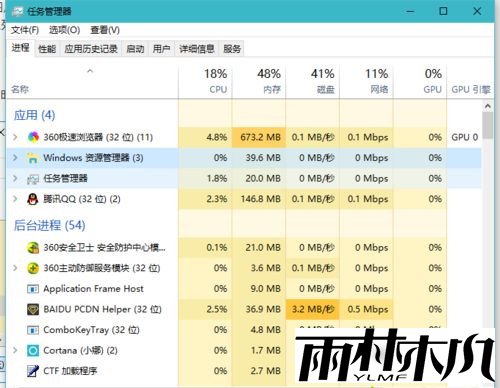This screenshot has width=500, height=388.
Task: Click the CTF 加载程序 pen icon
Action: tap(33, 371)
